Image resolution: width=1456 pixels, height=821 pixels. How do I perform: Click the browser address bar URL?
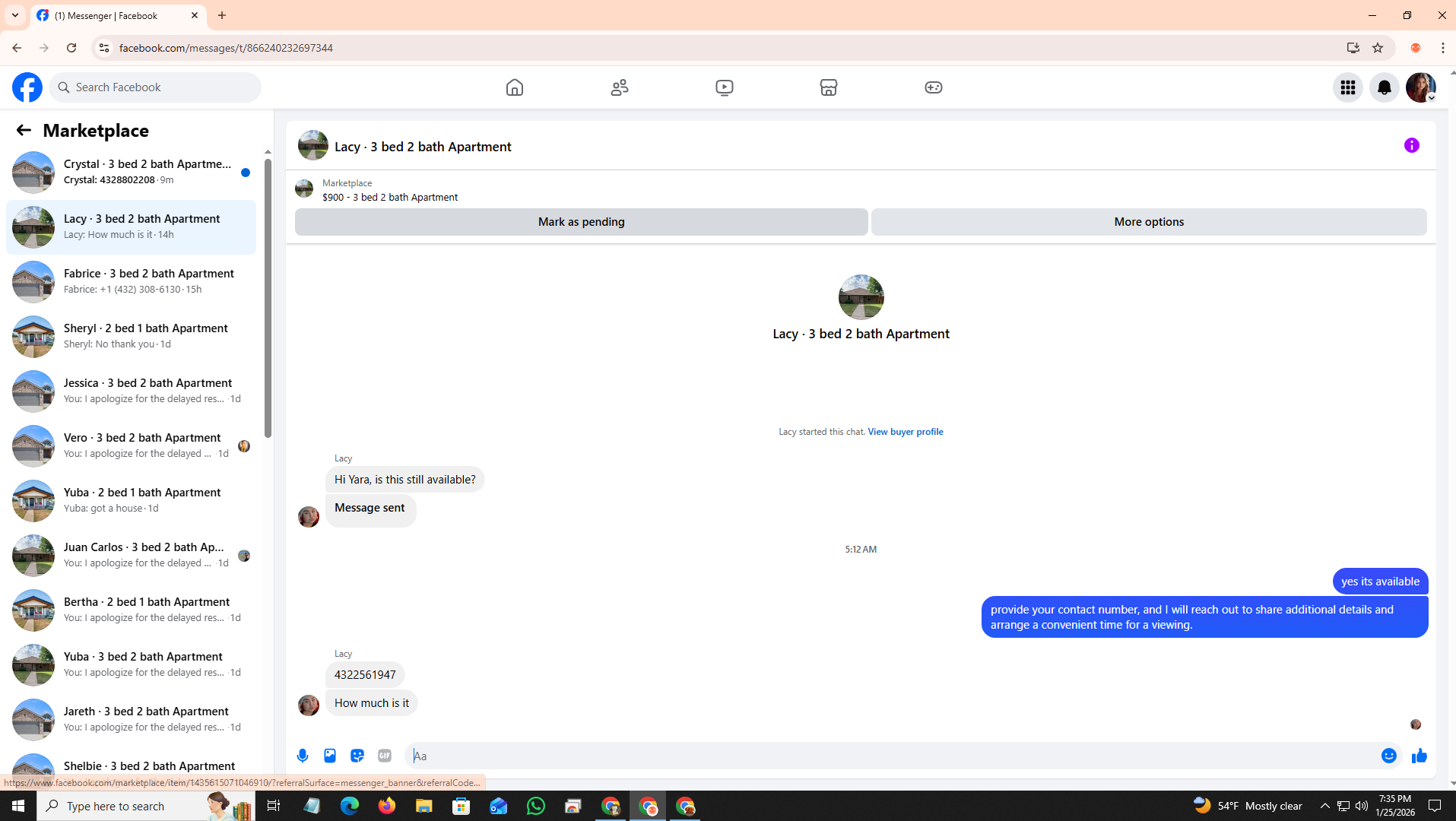[226, 48]
